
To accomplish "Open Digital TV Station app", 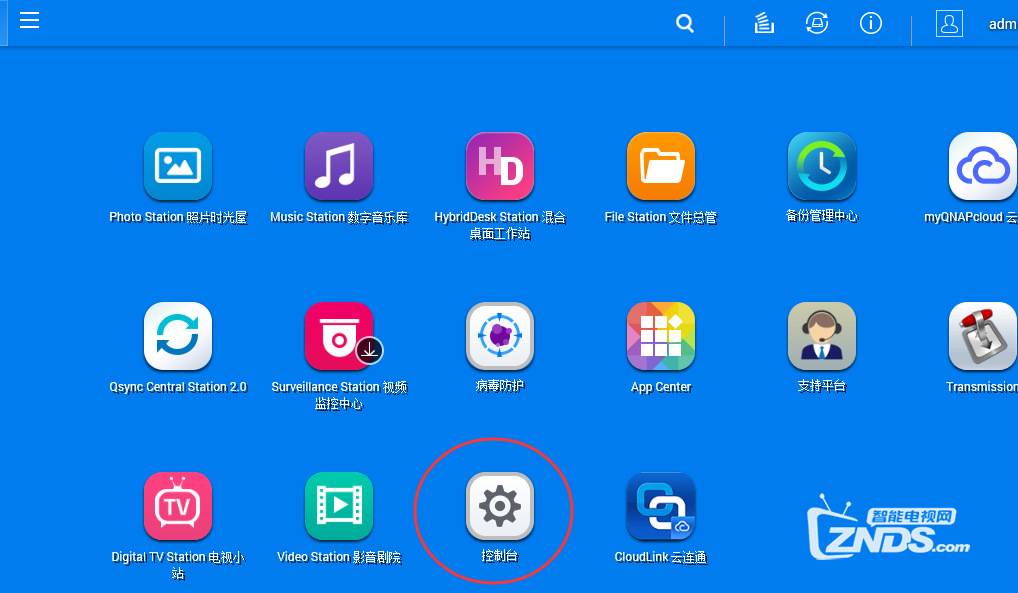I will click(178, 507).
